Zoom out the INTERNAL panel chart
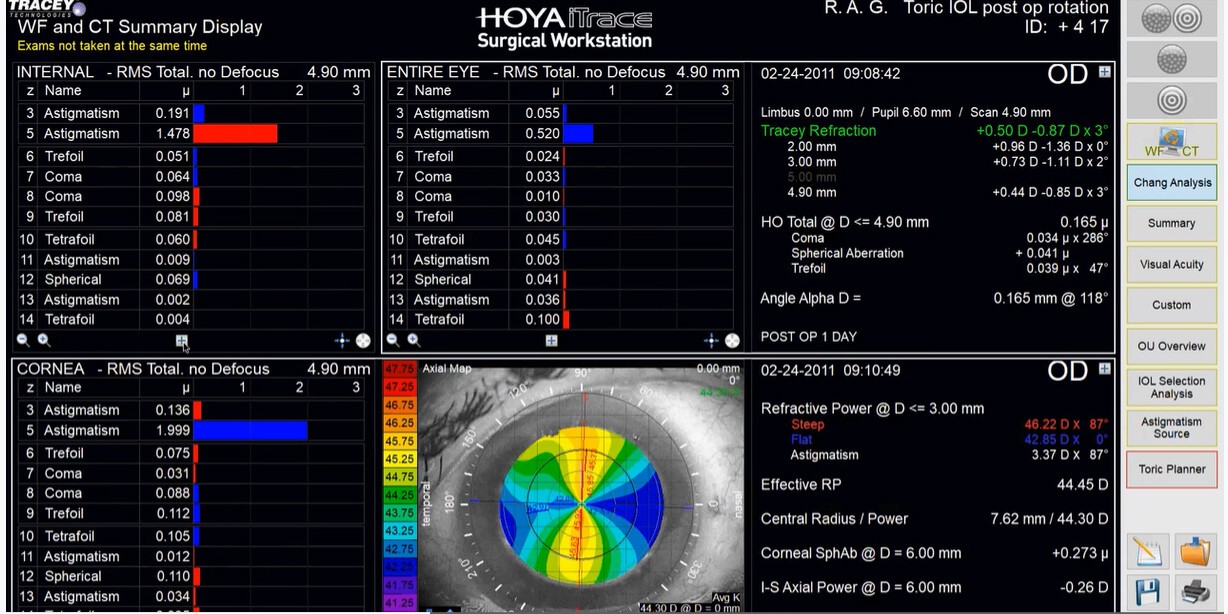The height and width of the screenshot is (614, 1228). pos(23,341)
